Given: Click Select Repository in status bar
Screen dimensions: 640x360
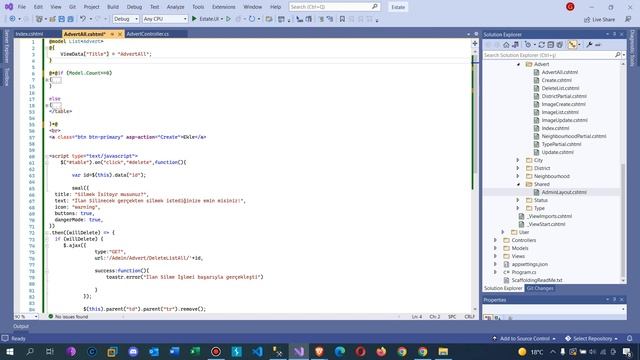Looking at the screenshot, I should pos(591,338).
